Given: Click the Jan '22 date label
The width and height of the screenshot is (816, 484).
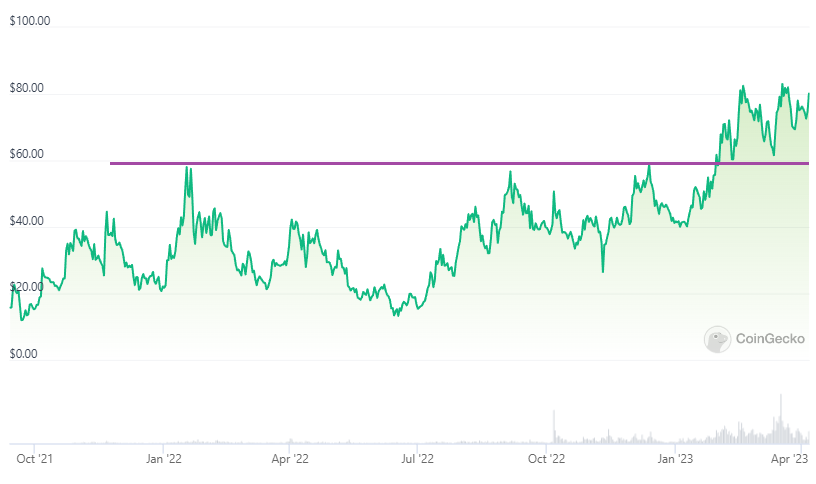Looking at the screenshot, I should click(x=164, y=459).
